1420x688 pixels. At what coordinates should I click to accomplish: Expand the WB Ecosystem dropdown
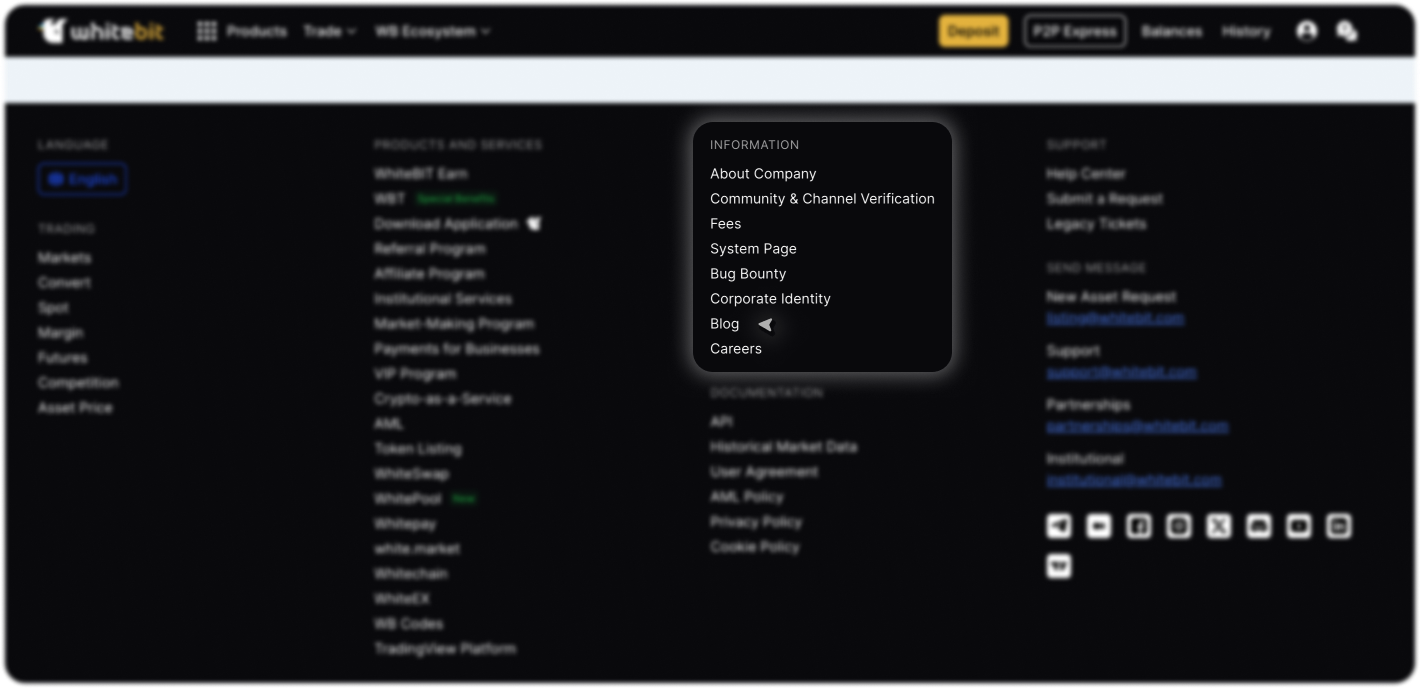tap(433, 31)
